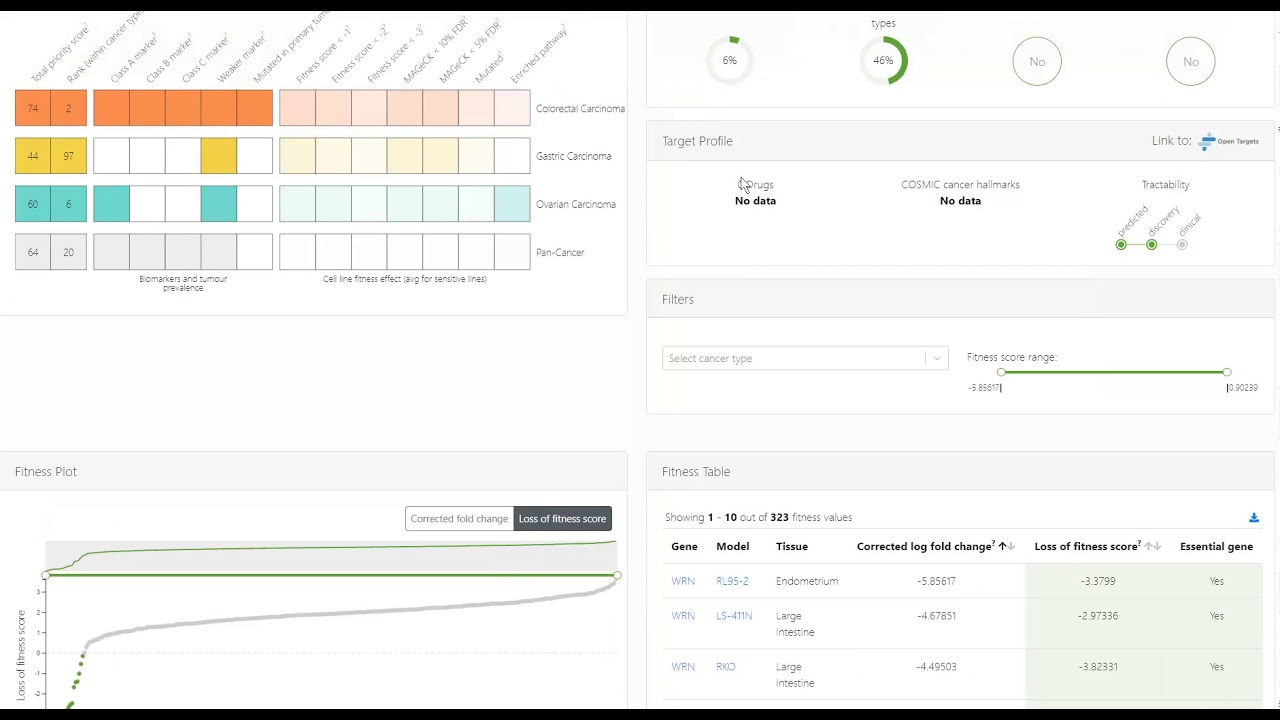Viewport: 1280px width, 720px height.
Task: Open WRN gene link in LS-411N row
Action: point(683,616)
